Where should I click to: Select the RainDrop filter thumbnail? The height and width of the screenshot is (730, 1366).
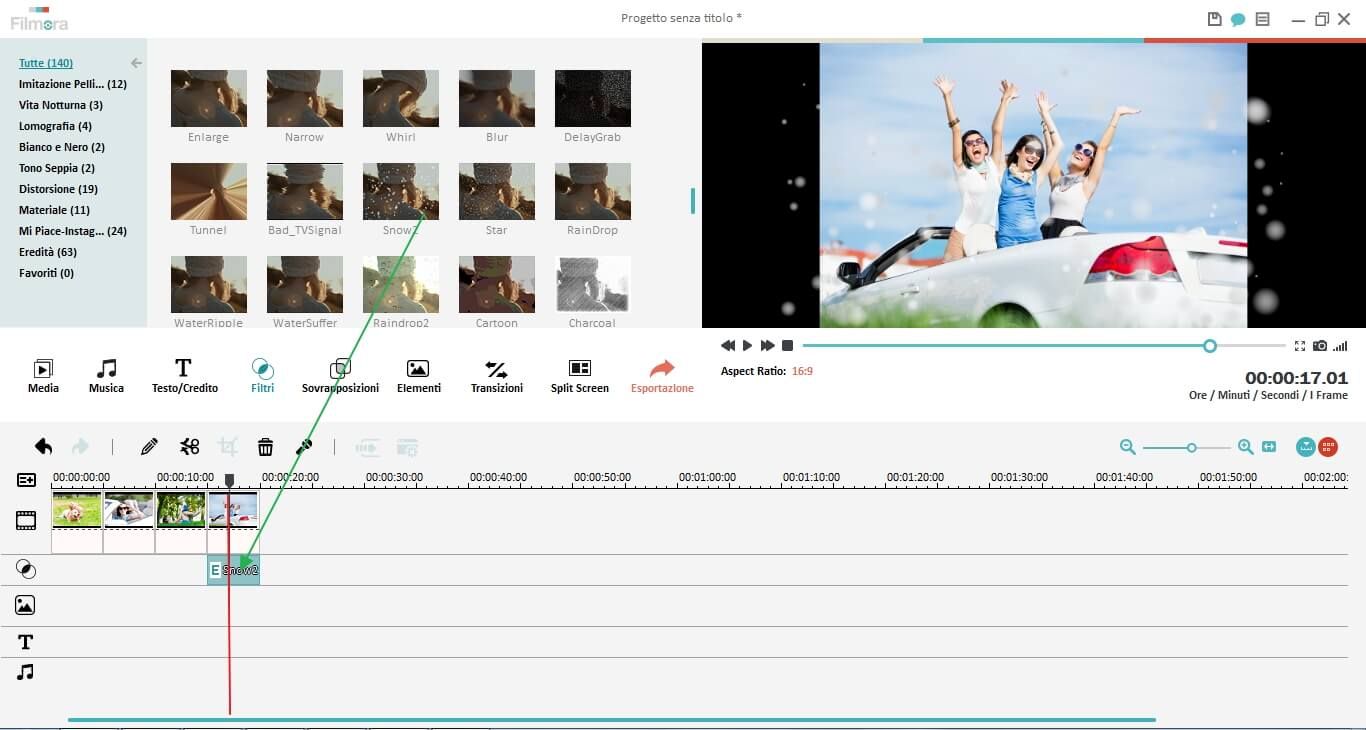point(593,191)
